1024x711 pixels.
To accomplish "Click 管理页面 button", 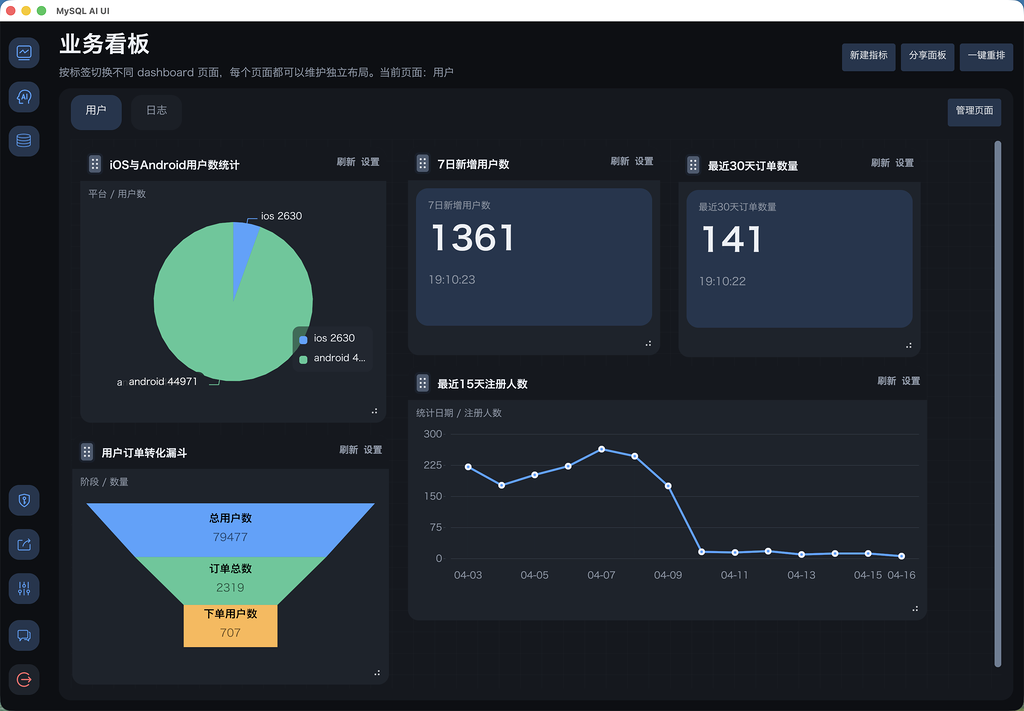I will pyautogui.click(x=974, y=111).
